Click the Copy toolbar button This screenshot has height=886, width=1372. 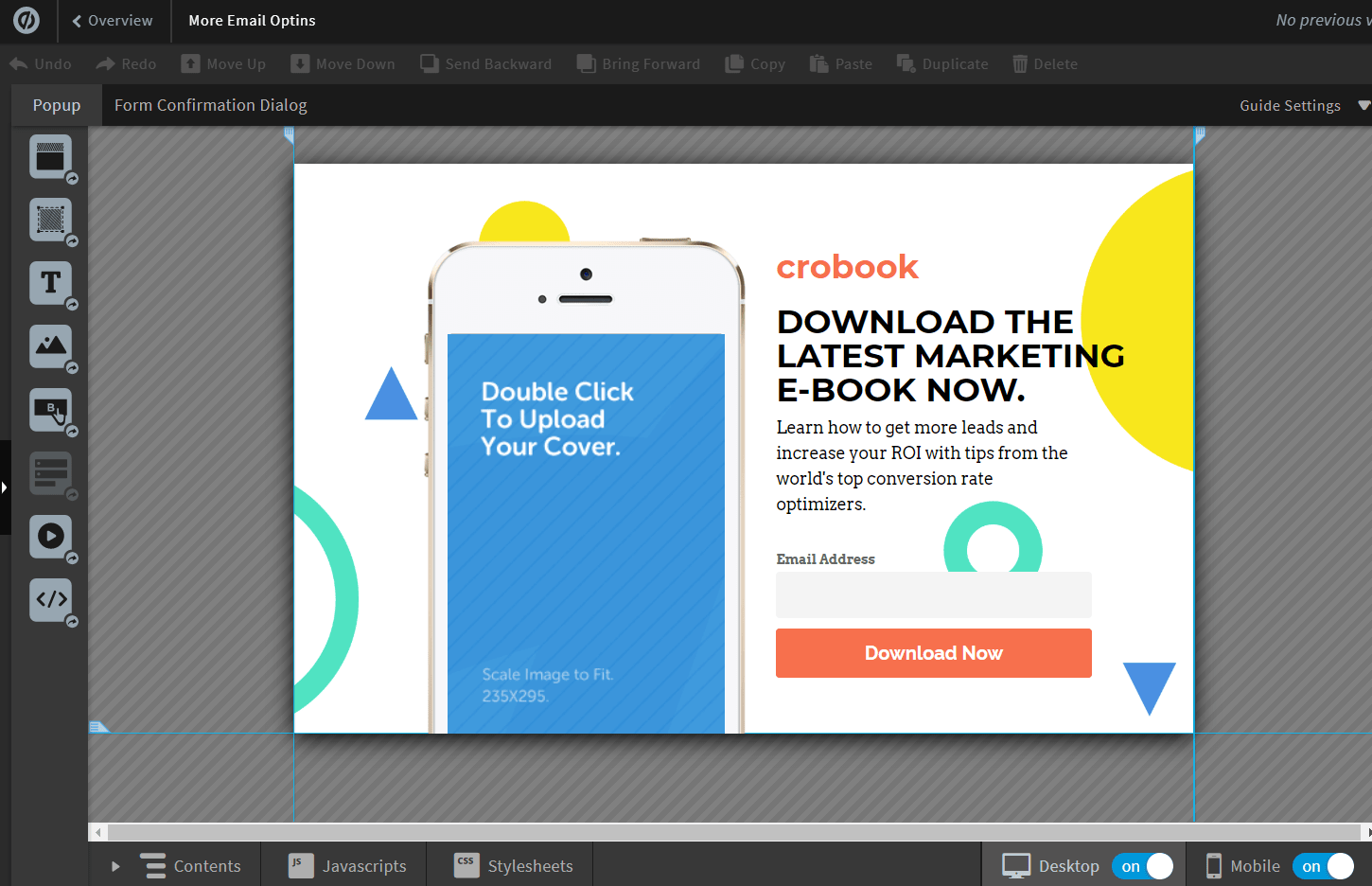point(755,63)
